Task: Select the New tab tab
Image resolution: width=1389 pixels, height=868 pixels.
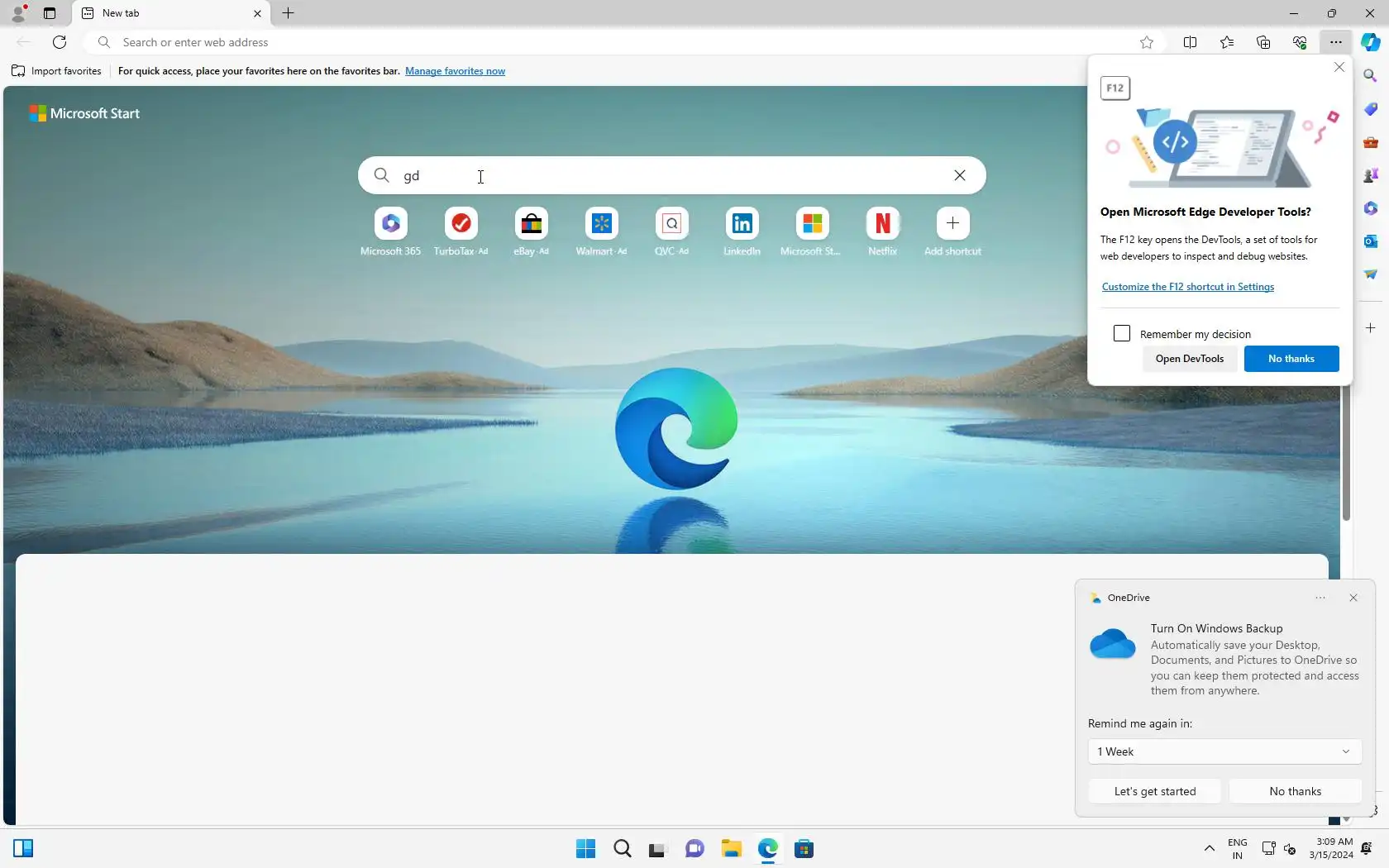Action: 173,13
